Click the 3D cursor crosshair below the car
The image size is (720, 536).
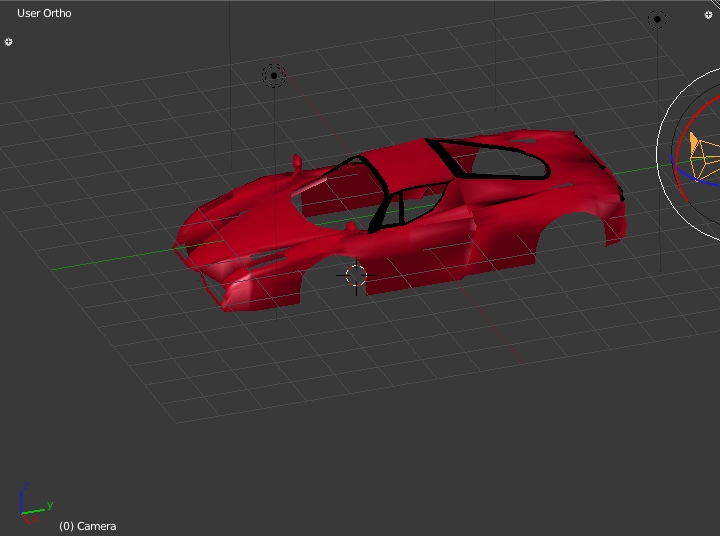[356, 276]
